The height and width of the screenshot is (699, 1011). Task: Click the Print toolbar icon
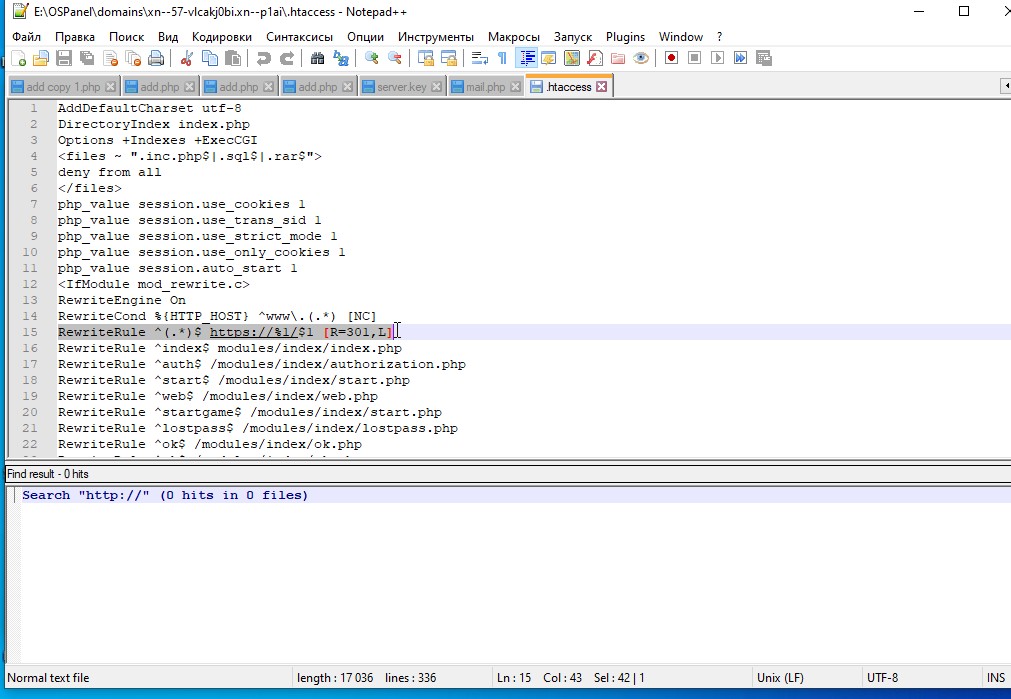(156, 58)
